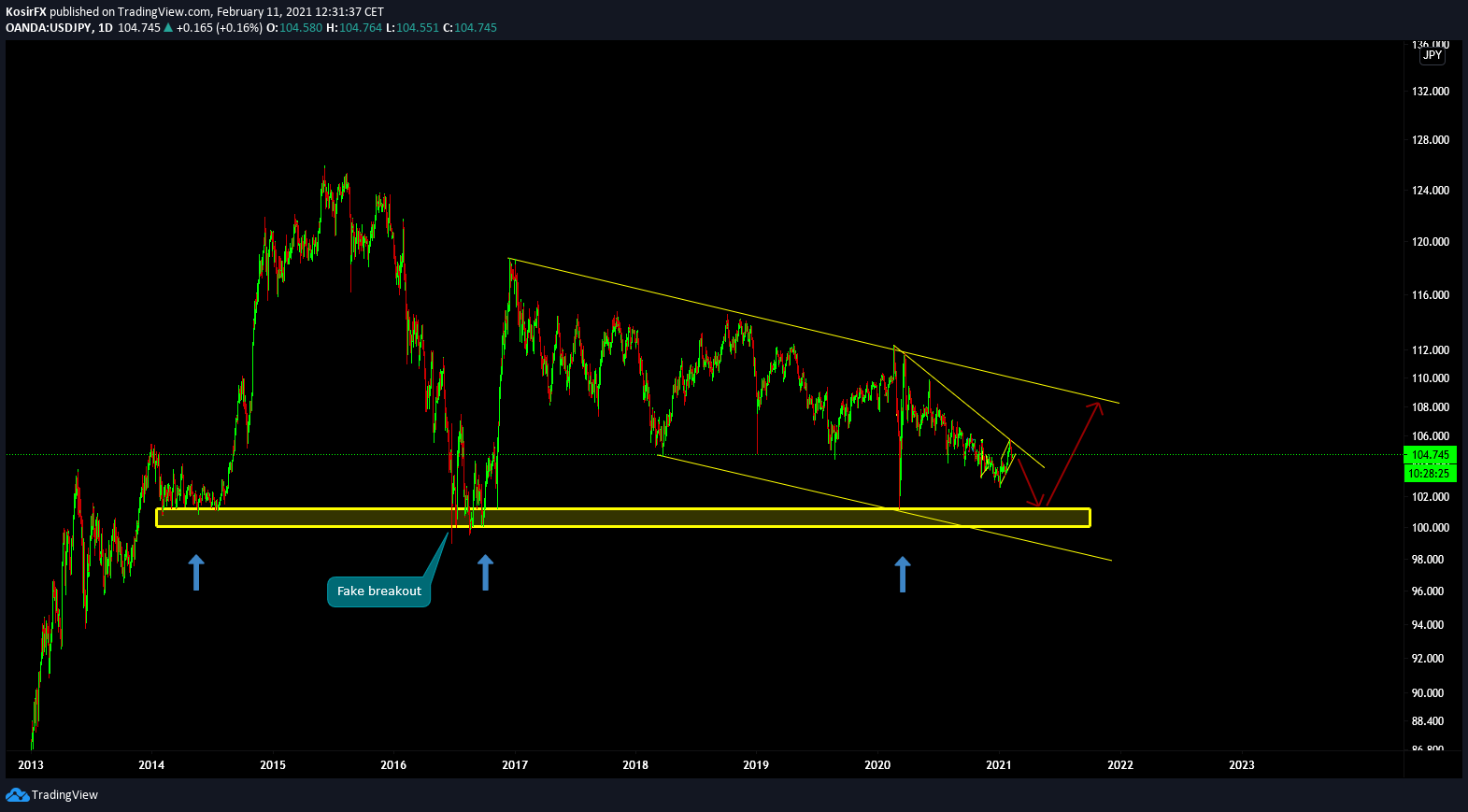Click the 92.000 price axis label
This screenshot has width=1468, height=812.
tap(1428, 659)
